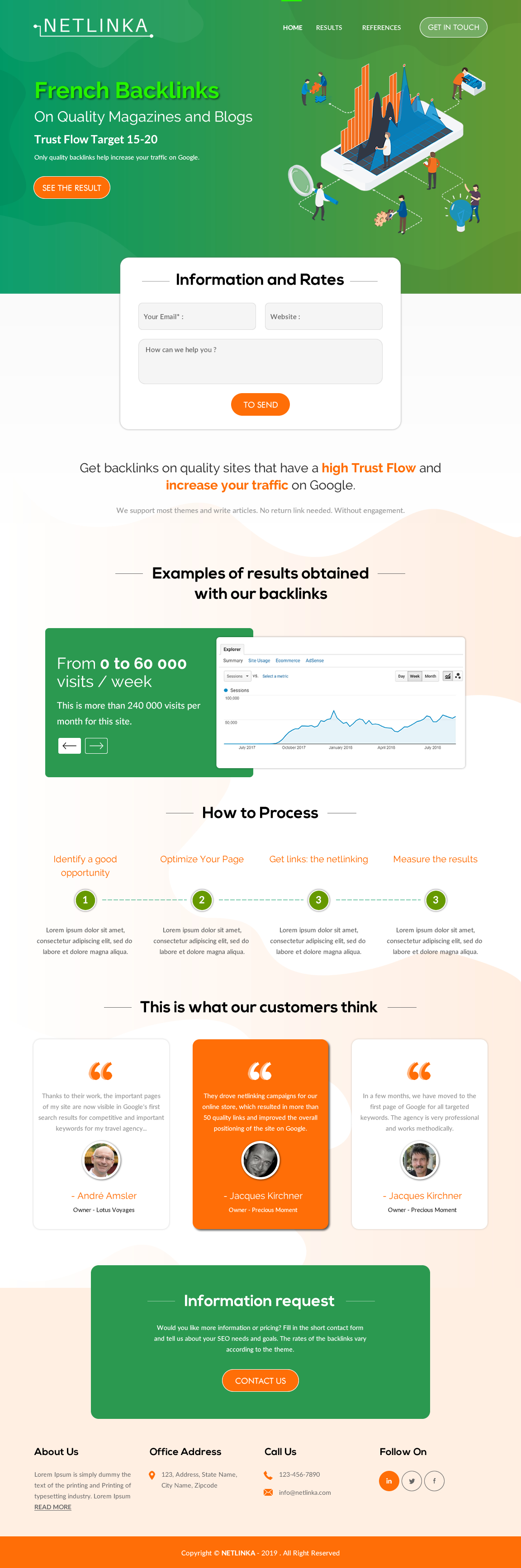Image resolution: width=521 pixels, height=1568 pixels.
Task: Open the Facebook social icon
Action: coord(435,1481)
